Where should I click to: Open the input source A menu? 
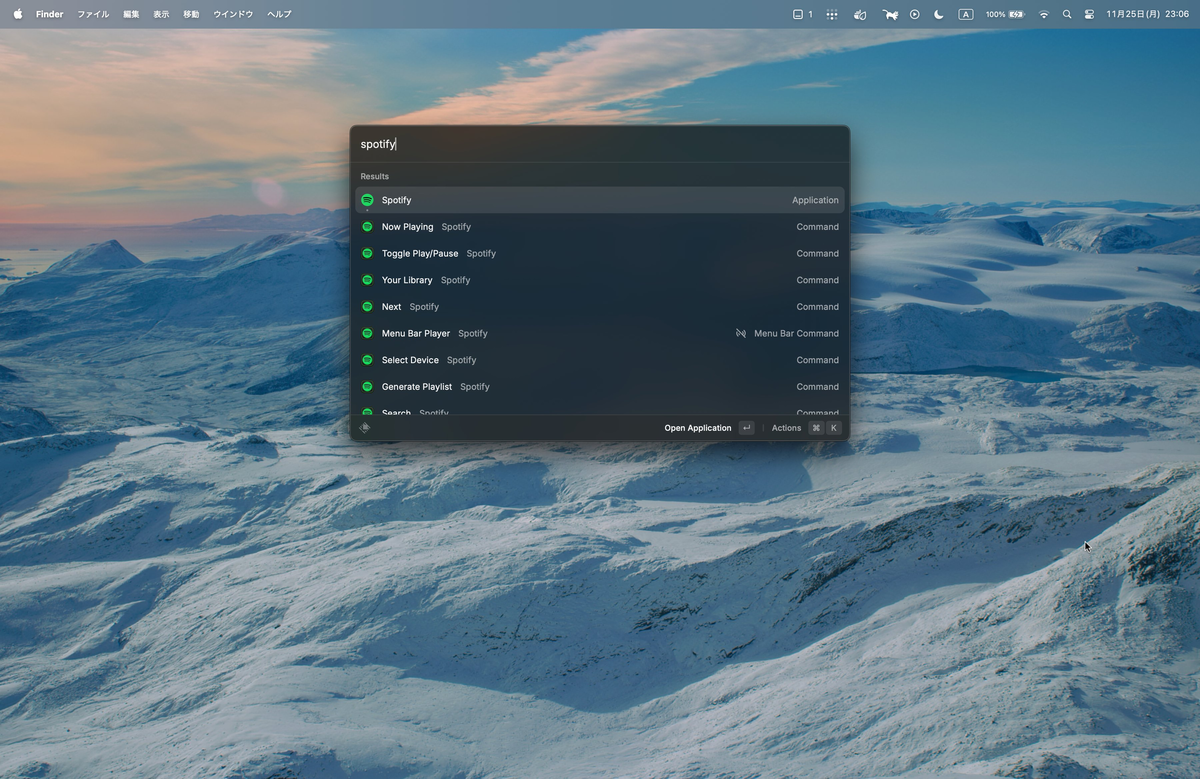[966, 14]
